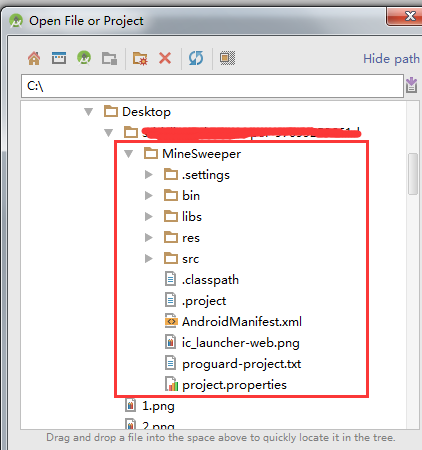Select the 1.png file
The image size is (422, 450).
(158, 406)
